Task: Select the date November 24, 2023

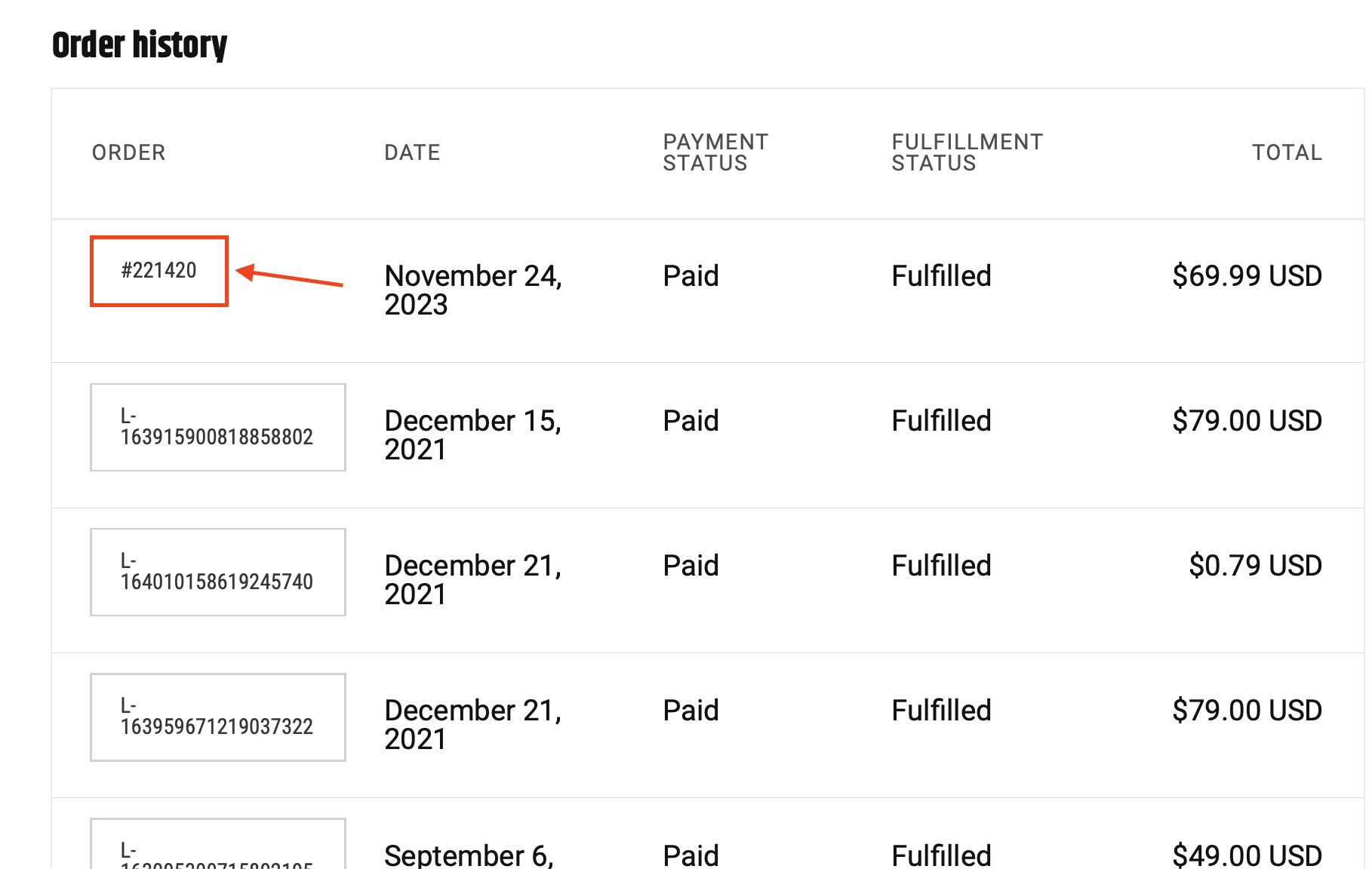Action: [473, 290]
